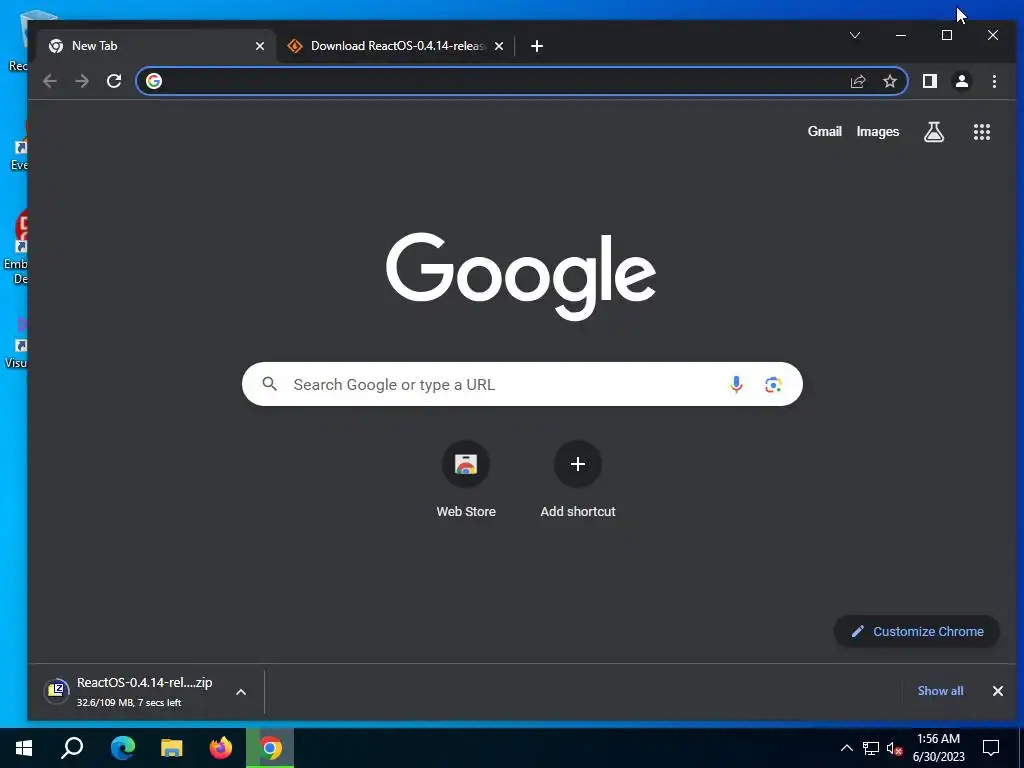This screenshot has width=1024, height=768.
Task: Click Show all downloads
Action: (x=940, y=691)
